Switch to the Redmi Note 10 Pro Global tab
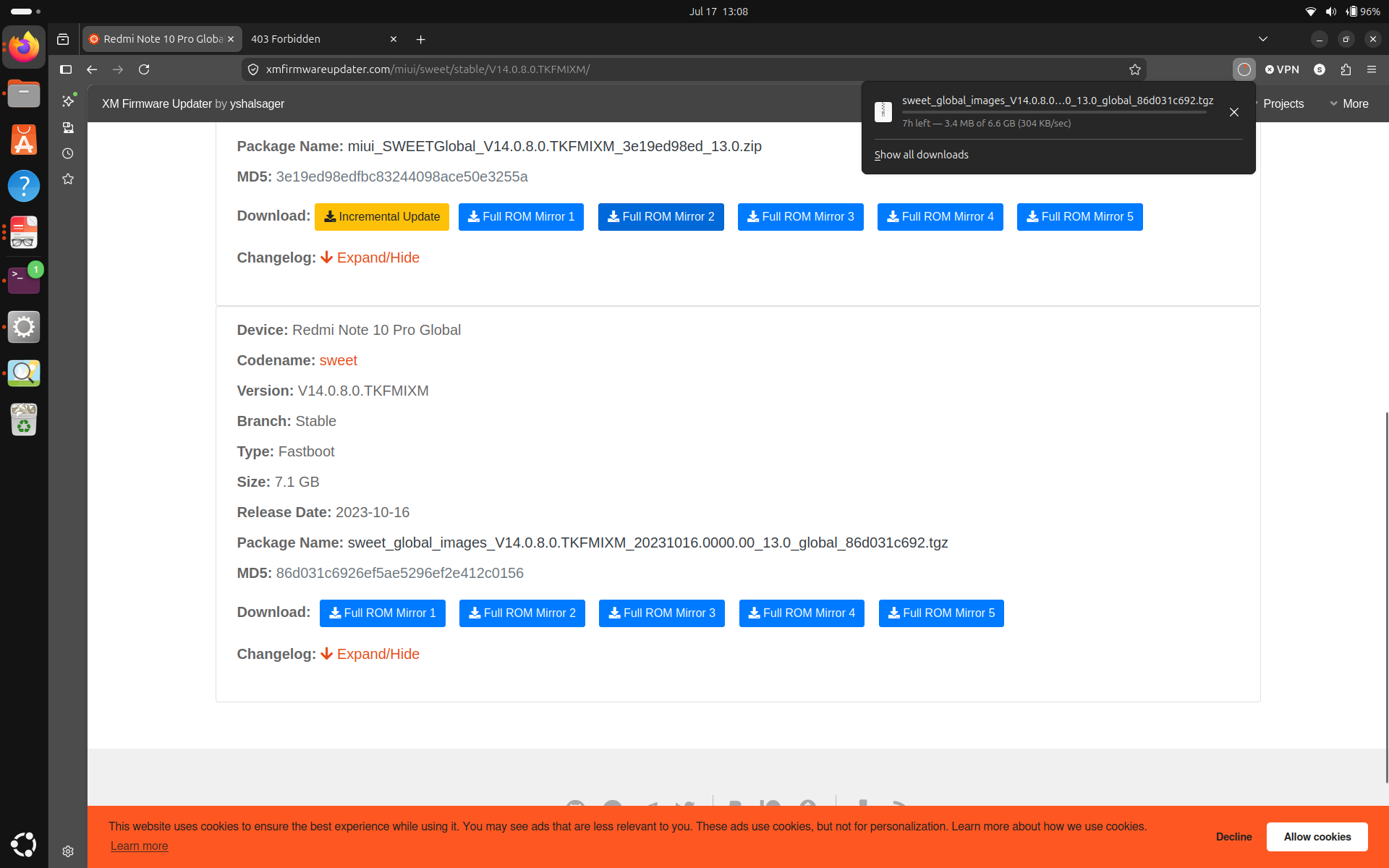The height and width of the screenshot is (868, 1389). [161, 39]
